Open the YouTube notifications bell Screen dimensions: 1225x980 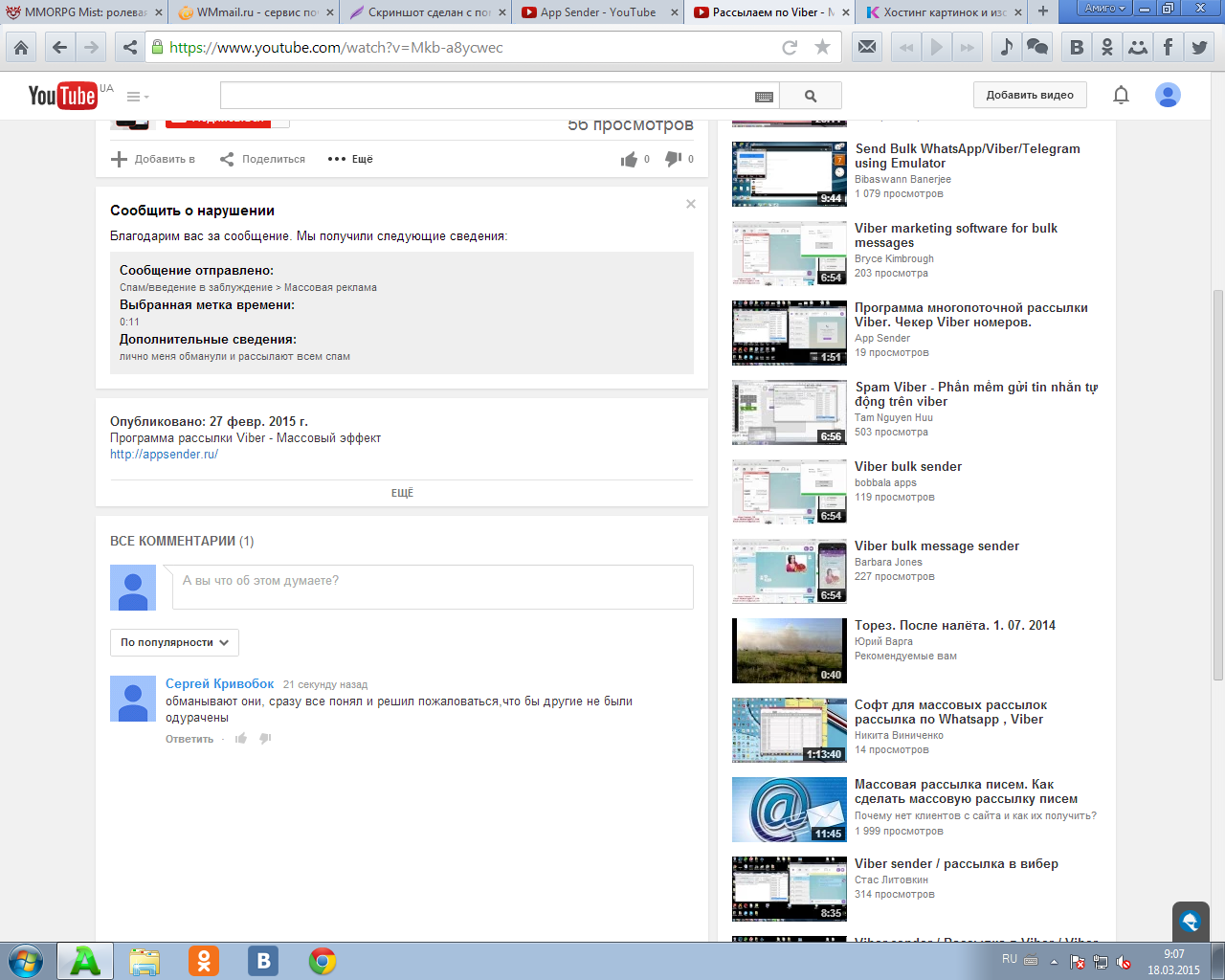pyautogui.click(x=1121, y=95)
